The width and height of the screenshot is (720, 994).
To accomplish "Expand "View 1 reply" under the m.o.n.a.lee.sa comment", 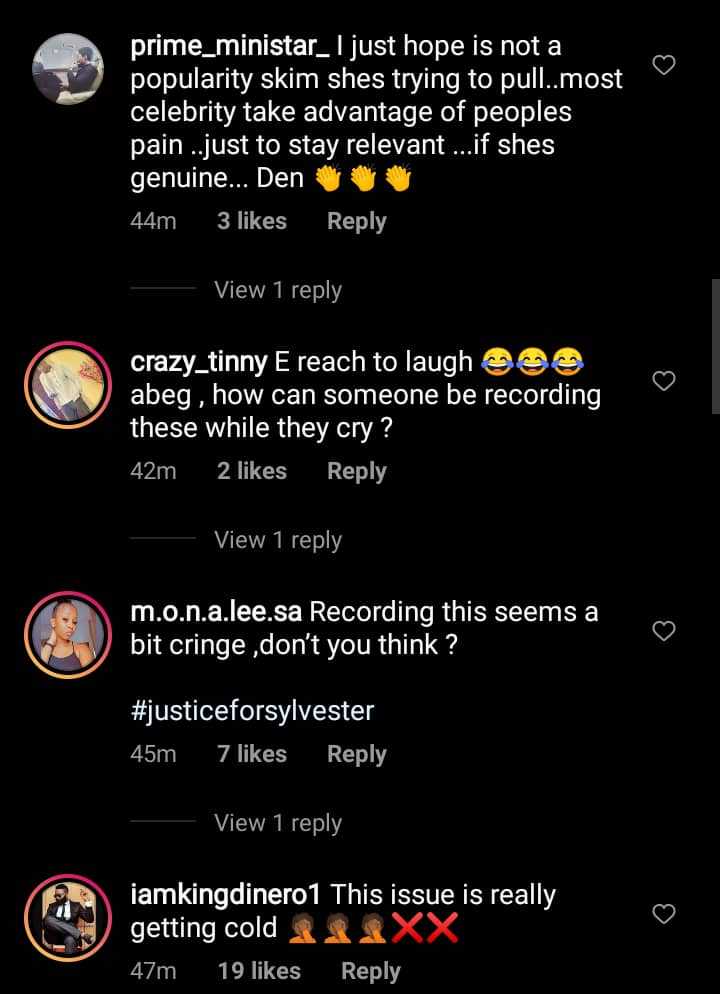I will click(278, 823).
